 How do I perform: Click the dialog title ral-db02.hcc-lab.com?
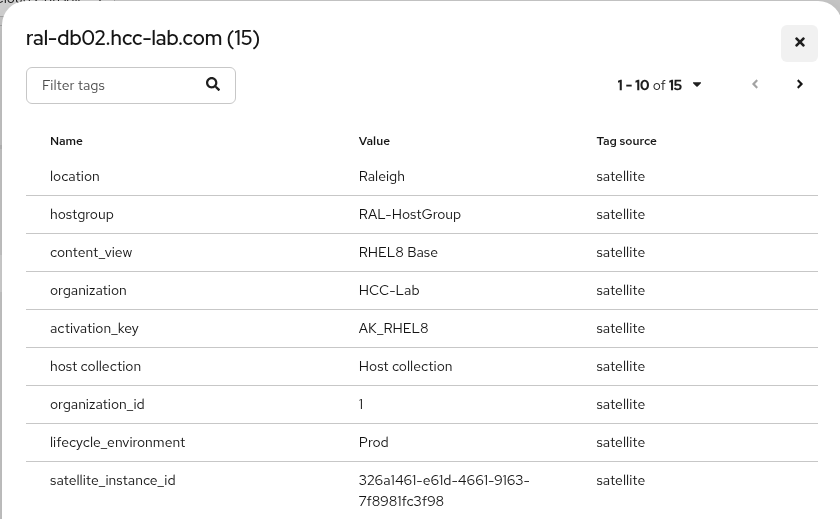pos(142,39)
